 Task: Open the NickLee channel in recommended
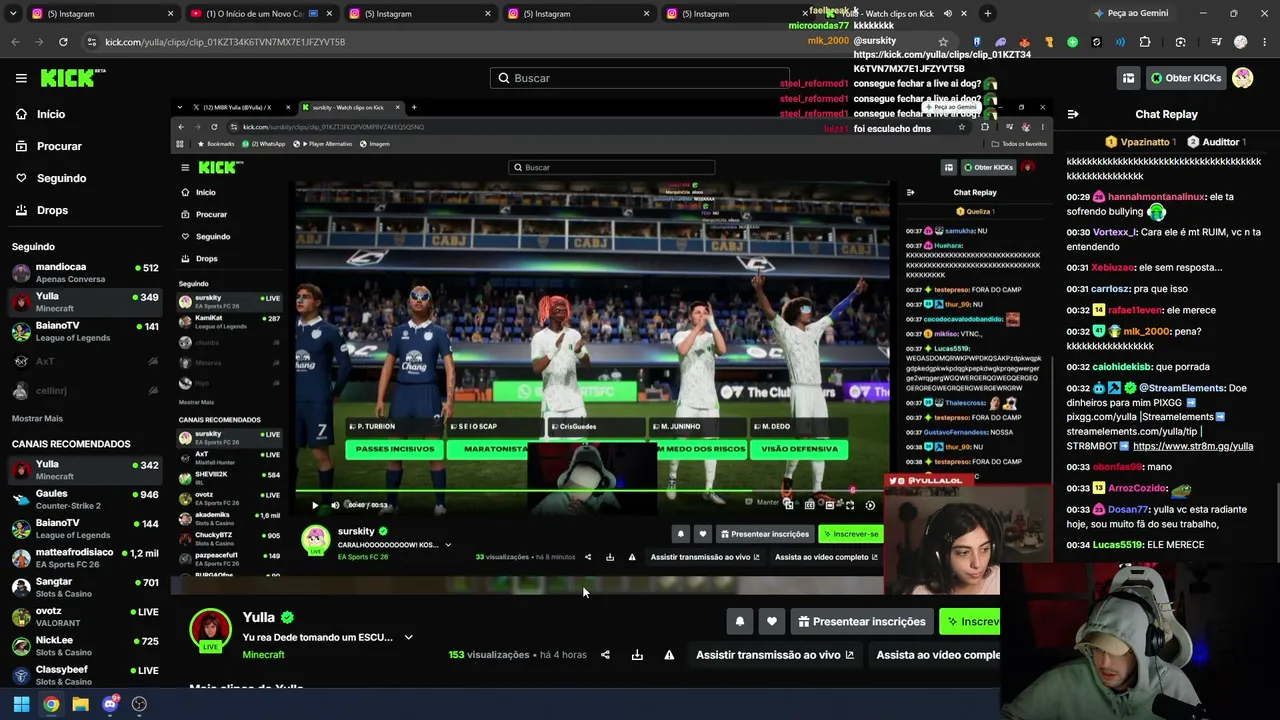click(x=85, y=645)
